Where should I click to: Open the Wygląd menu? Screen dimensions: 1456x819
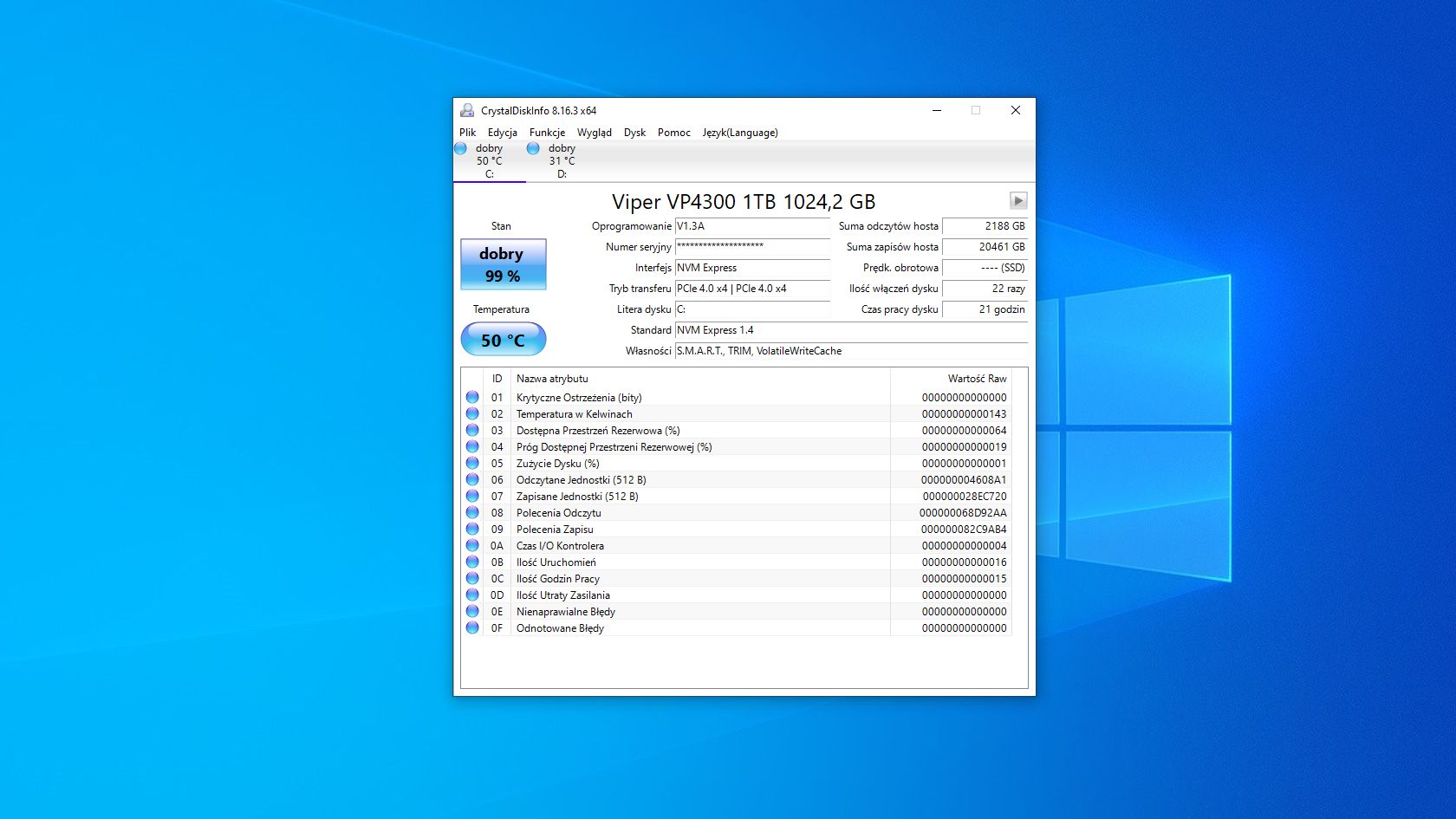pyautogui.click(x=595, y=133)
